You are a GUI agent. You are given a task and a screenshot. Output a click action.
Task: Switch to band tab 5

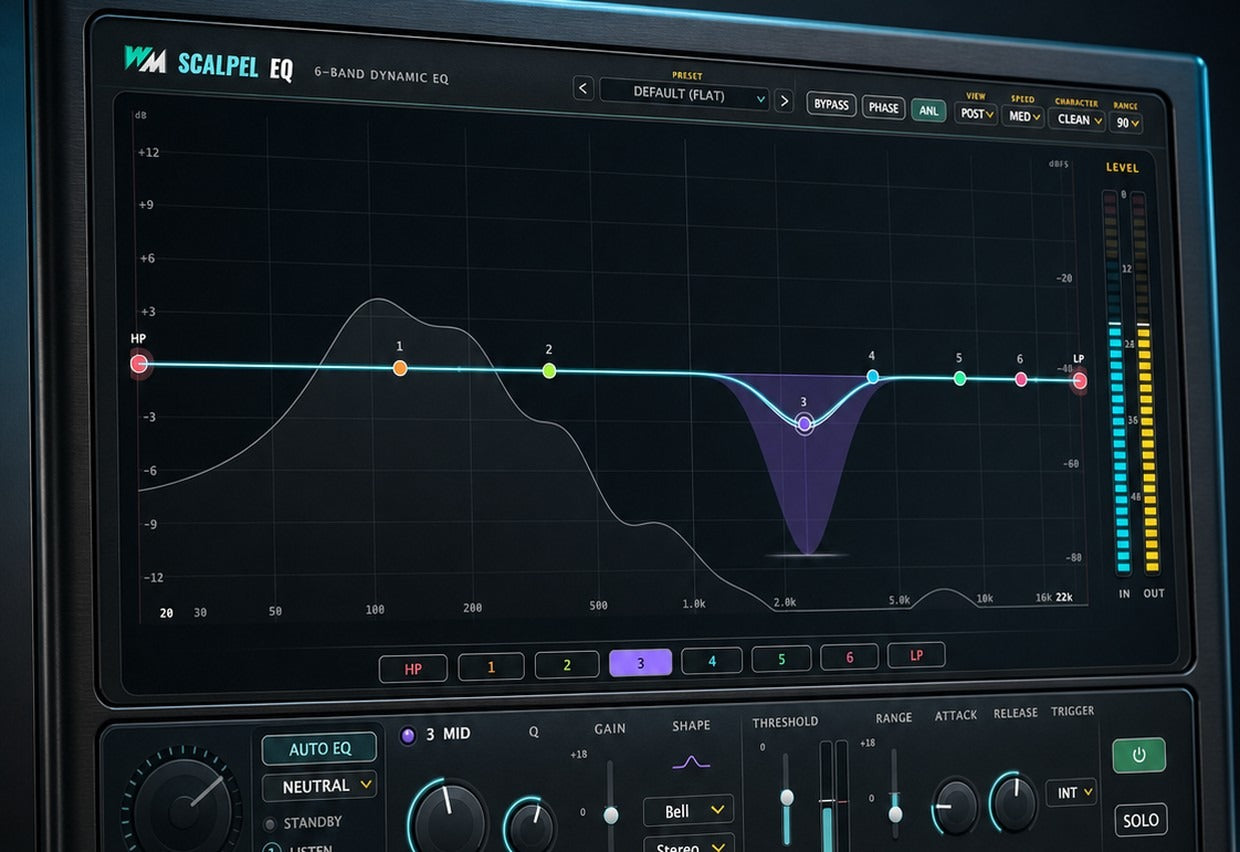[x=782, y=659]
